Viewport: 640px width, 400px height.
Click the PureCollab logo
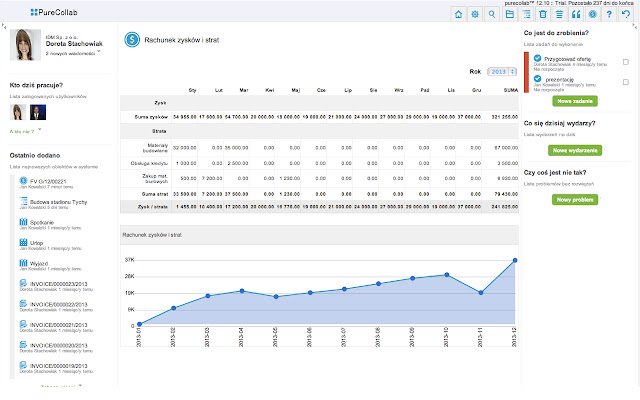pos(54,12)
